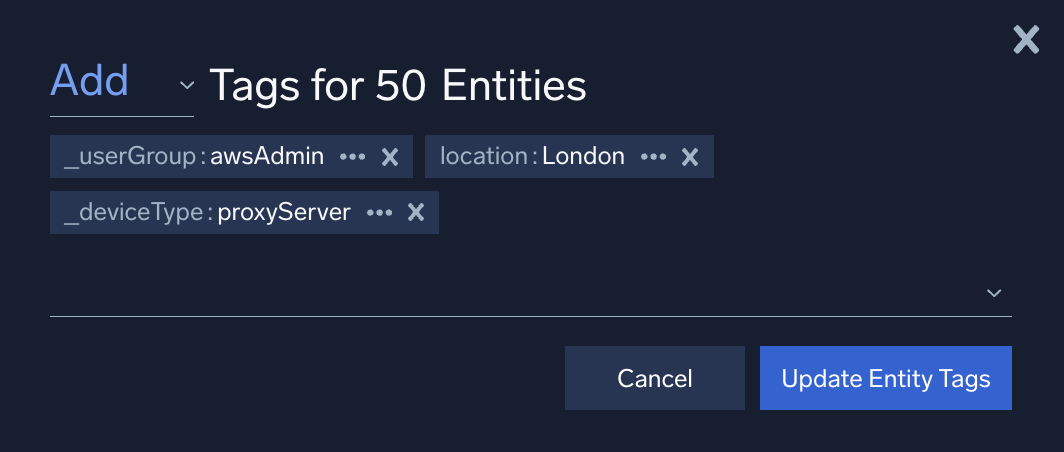This screenshot has width=1064, height=452.
Task: Remove the _deviceType:proxyServer tag
Action: tap(416, 213)
